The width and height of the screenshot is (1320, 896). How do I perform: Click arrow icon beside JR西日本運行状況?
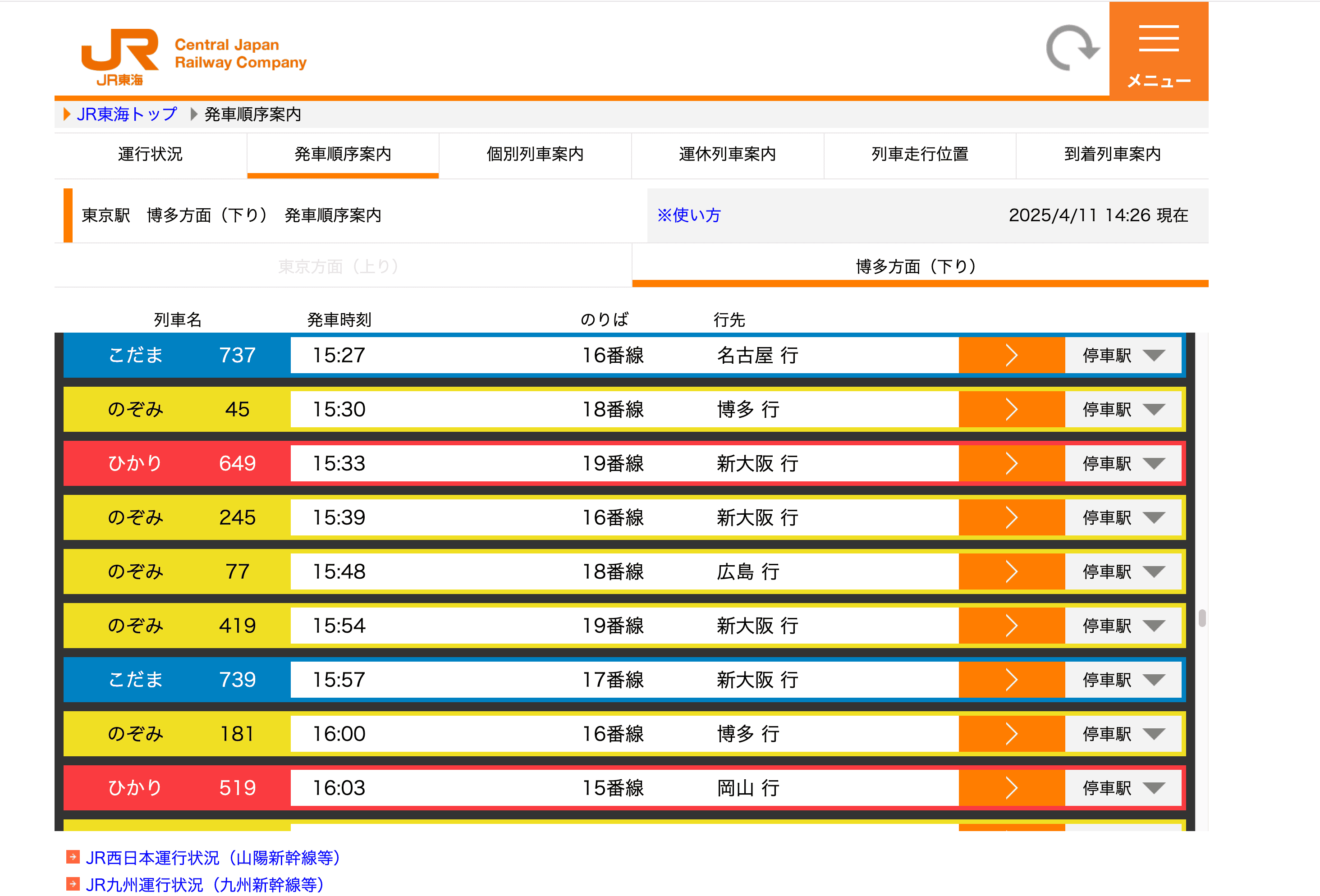(x=73, y=857)
